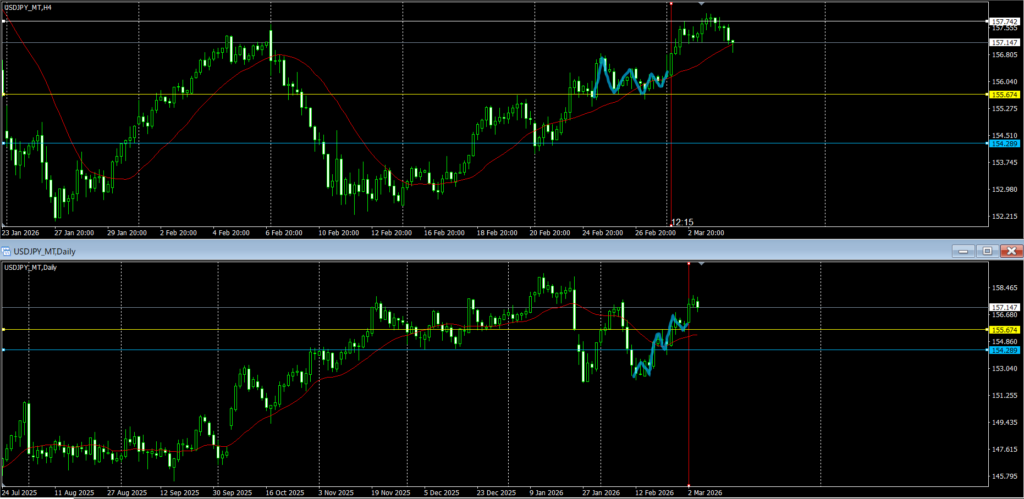Click the red vertical line top handle on H4 chart
The width and height of the screenshot is (1024, 499).
(x=670, y=3)
